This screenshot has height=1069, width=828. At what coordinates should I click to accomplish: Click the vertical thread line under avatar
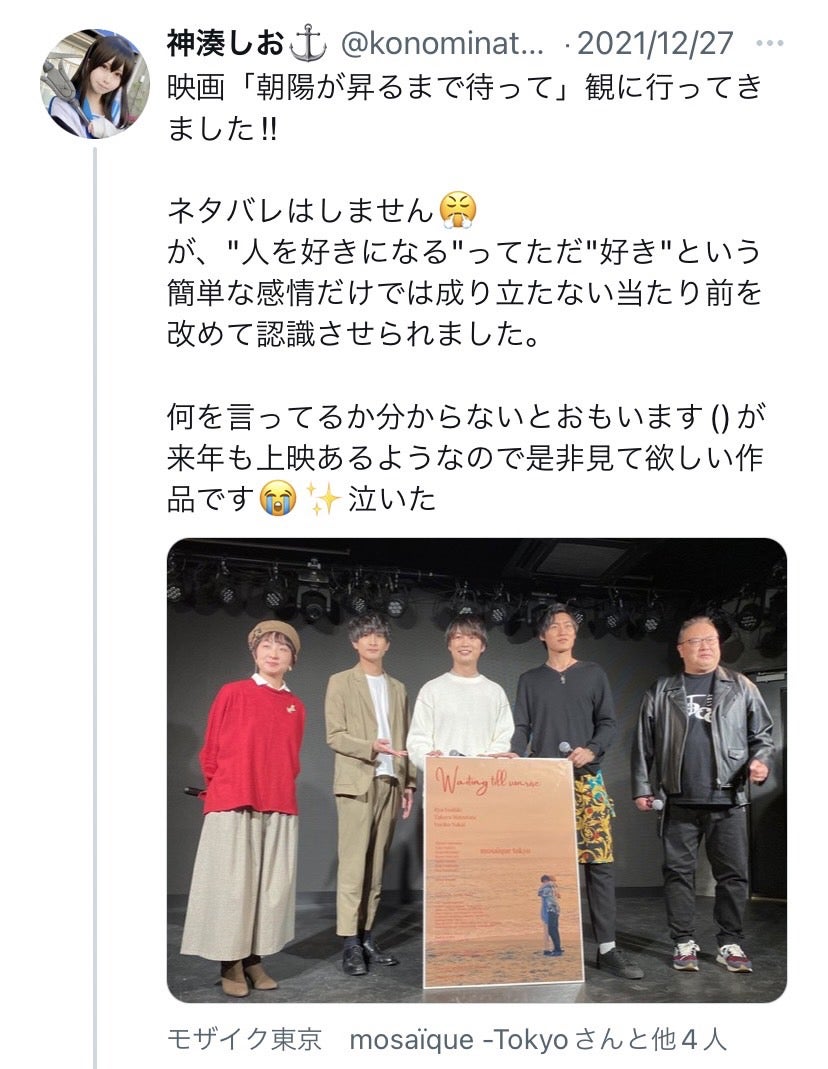pyautogui.click(x=95, y=607)
